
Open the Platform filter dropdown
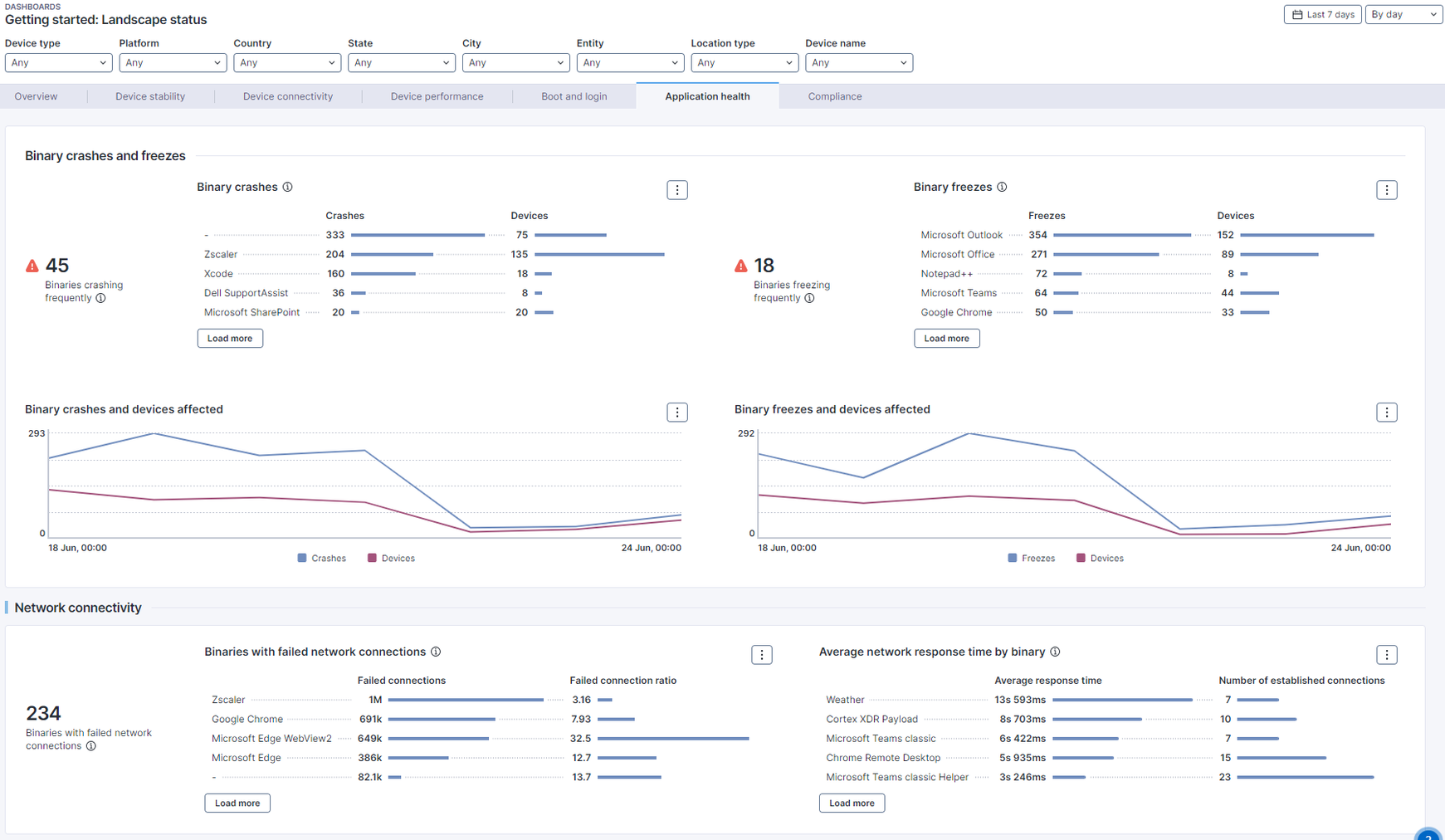click(173, 63)
